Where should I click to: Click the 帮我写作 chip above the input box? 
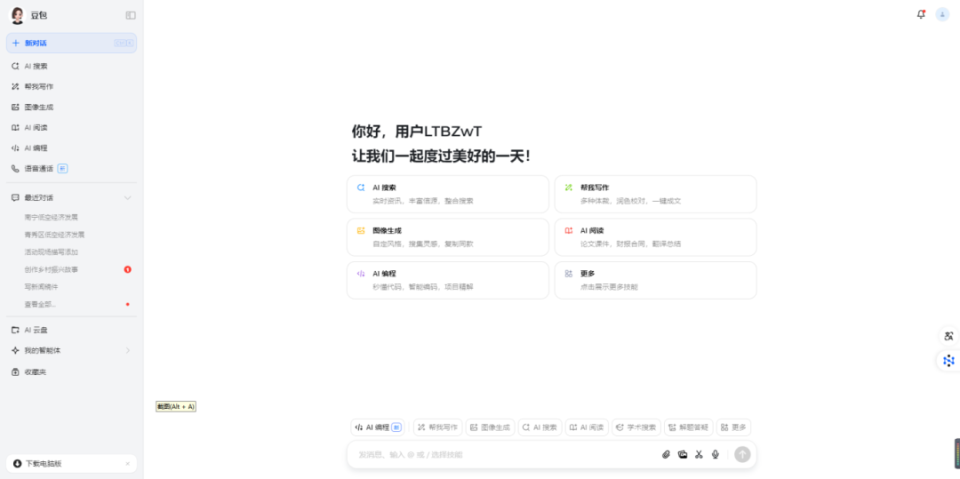coord(438,428)
